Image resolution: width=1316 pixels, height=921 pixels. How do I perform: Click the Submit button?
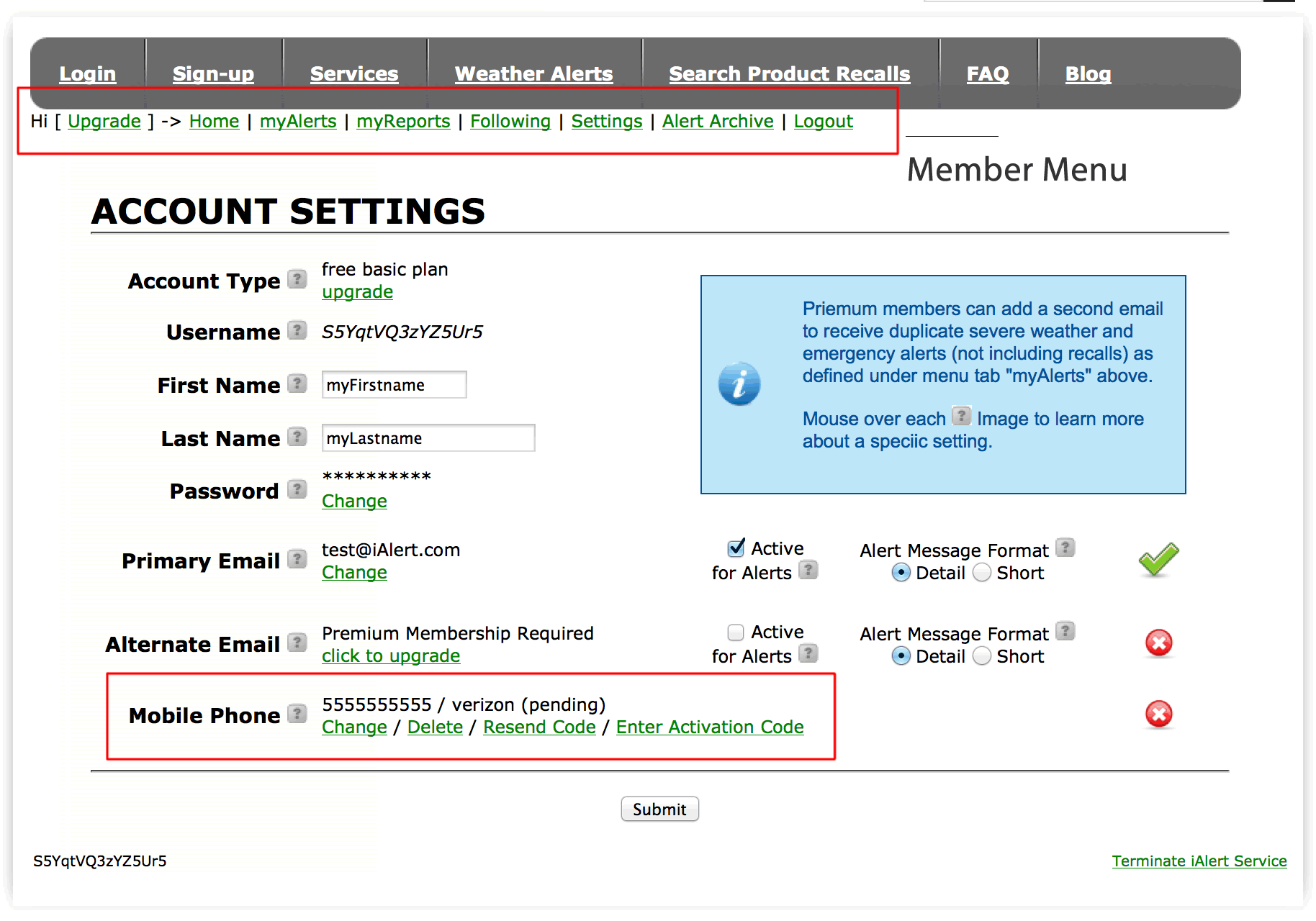click(659, 809)
